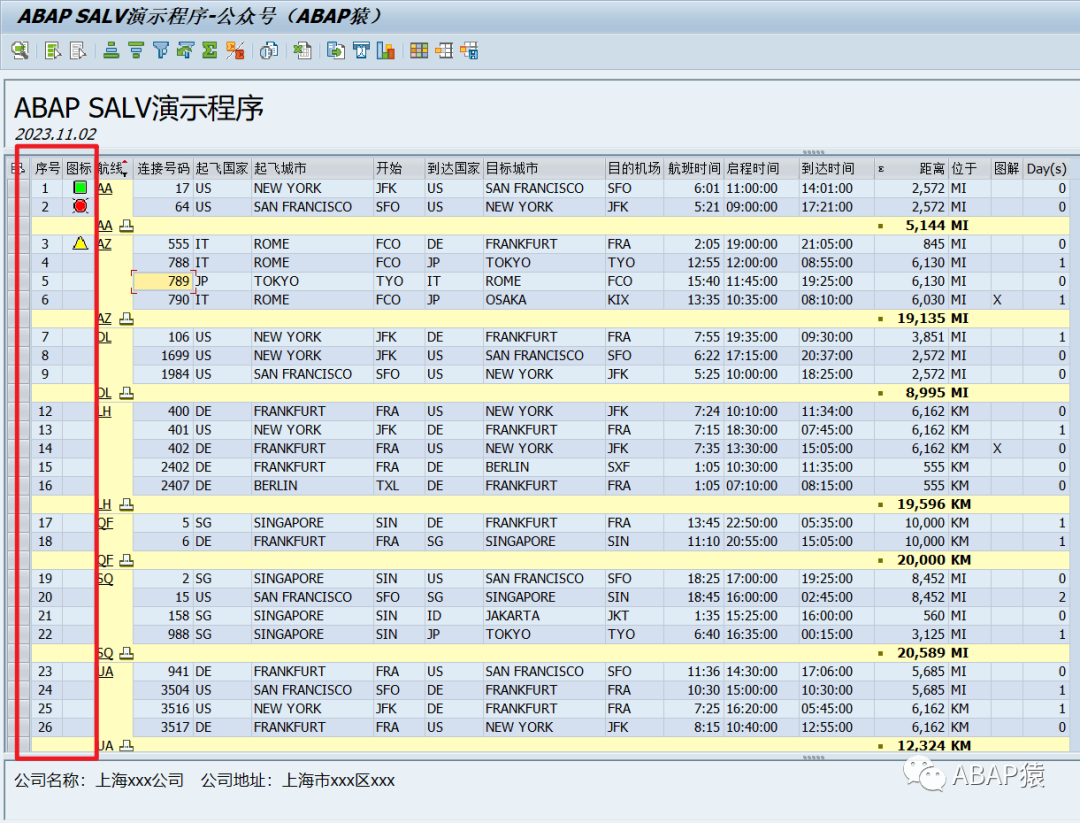Click the subtotal value 20,589 MI
The height and width of the screenshot is (823, 1080).
(933, 653)
